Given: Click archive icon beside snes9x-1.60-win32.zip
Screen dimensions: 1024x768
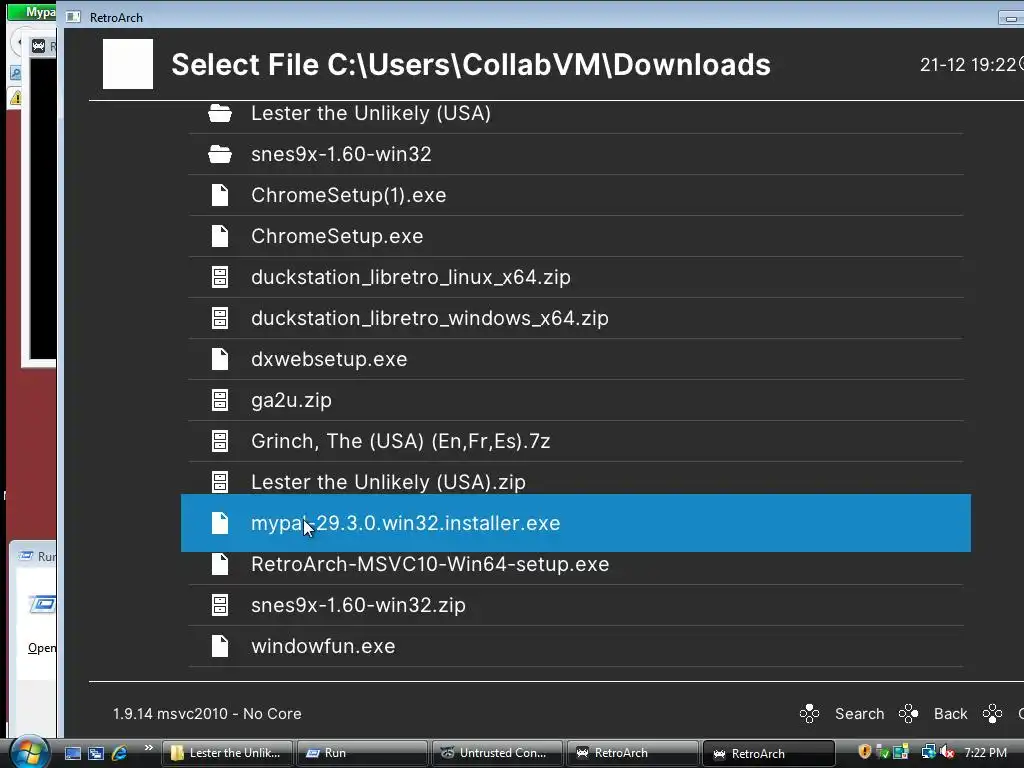Looking at the screenshot, I should point(220,605).
